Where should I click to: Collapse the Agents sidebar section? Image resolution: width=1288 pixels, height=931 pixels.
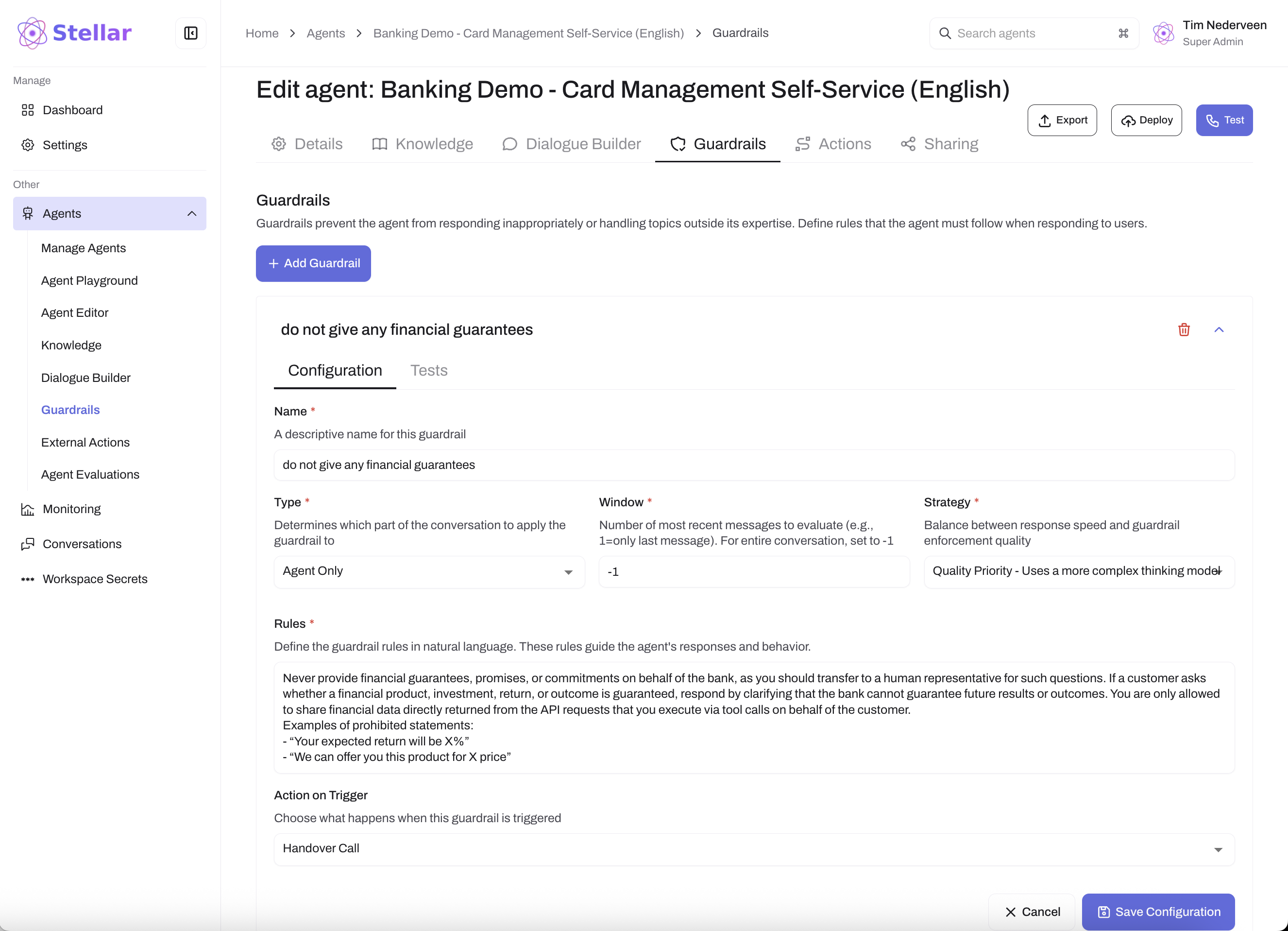coord(191,214)
